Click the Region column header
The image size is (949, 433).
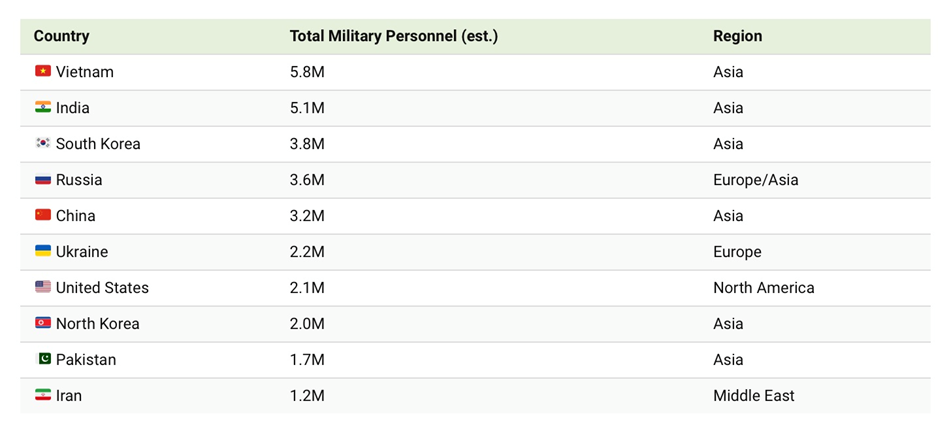coord(737,36)
